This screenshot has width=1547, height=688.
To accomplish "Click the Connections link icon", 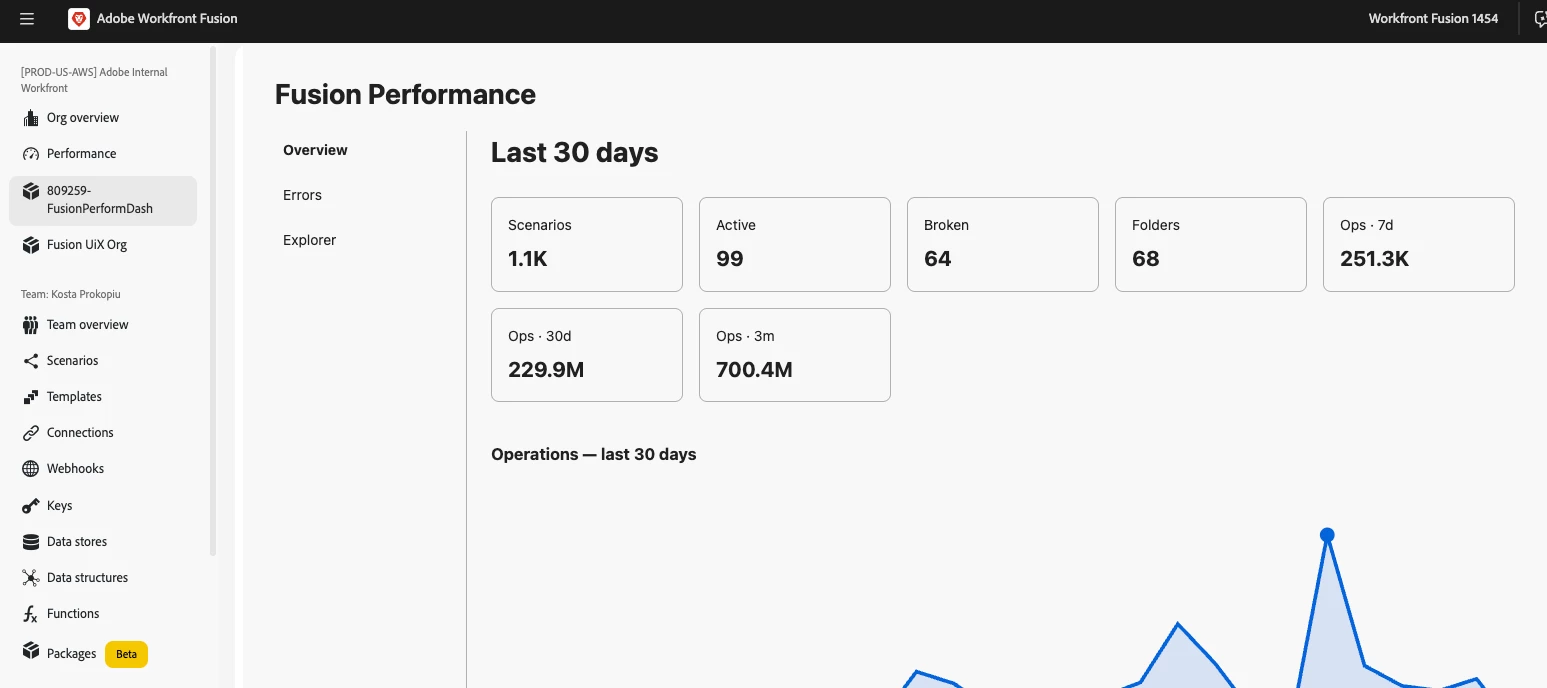I will 30,433.
